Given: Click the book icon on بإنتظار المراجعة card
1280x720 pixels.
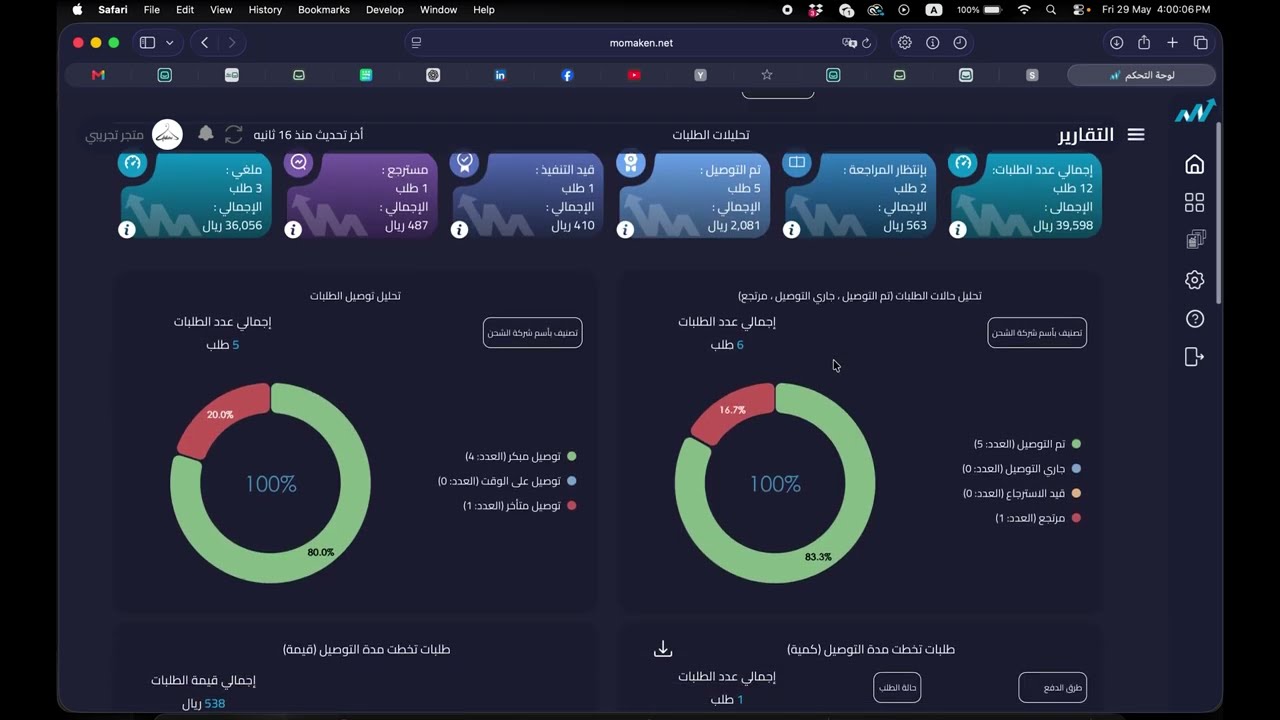Looking at the screenshot, I should pyautogui.click(x=797, y=163).
